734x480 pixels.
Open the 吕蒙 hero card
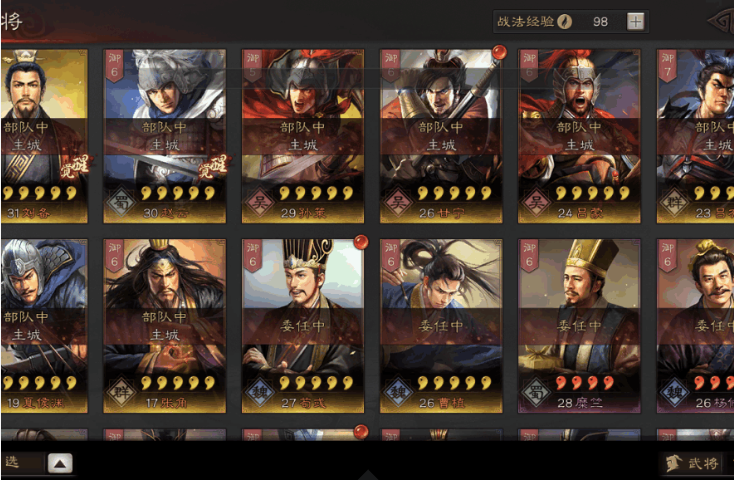[x=579, y=136]
